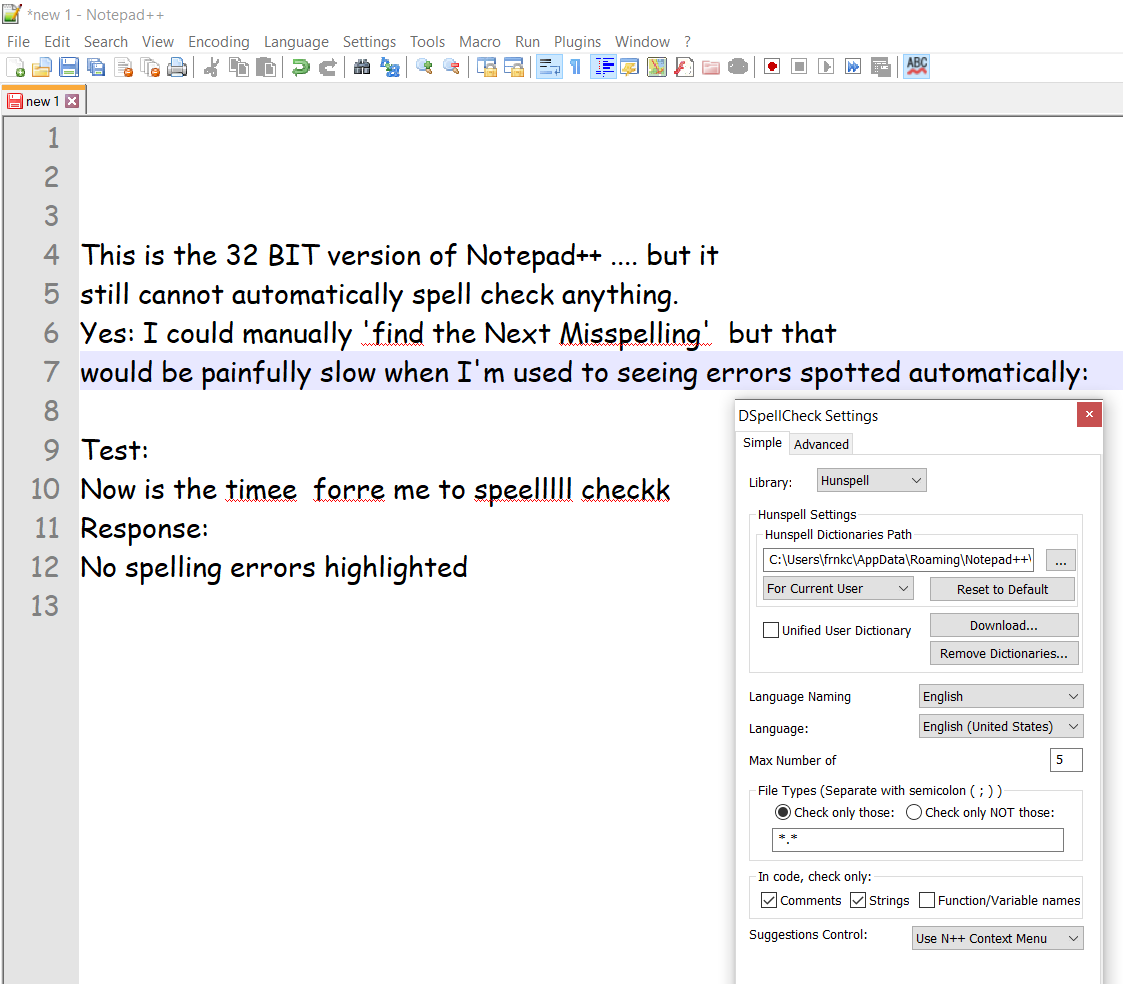Click Run macro multiple times icon
This screenshot has width=1123, height=984.
point(853,67)
